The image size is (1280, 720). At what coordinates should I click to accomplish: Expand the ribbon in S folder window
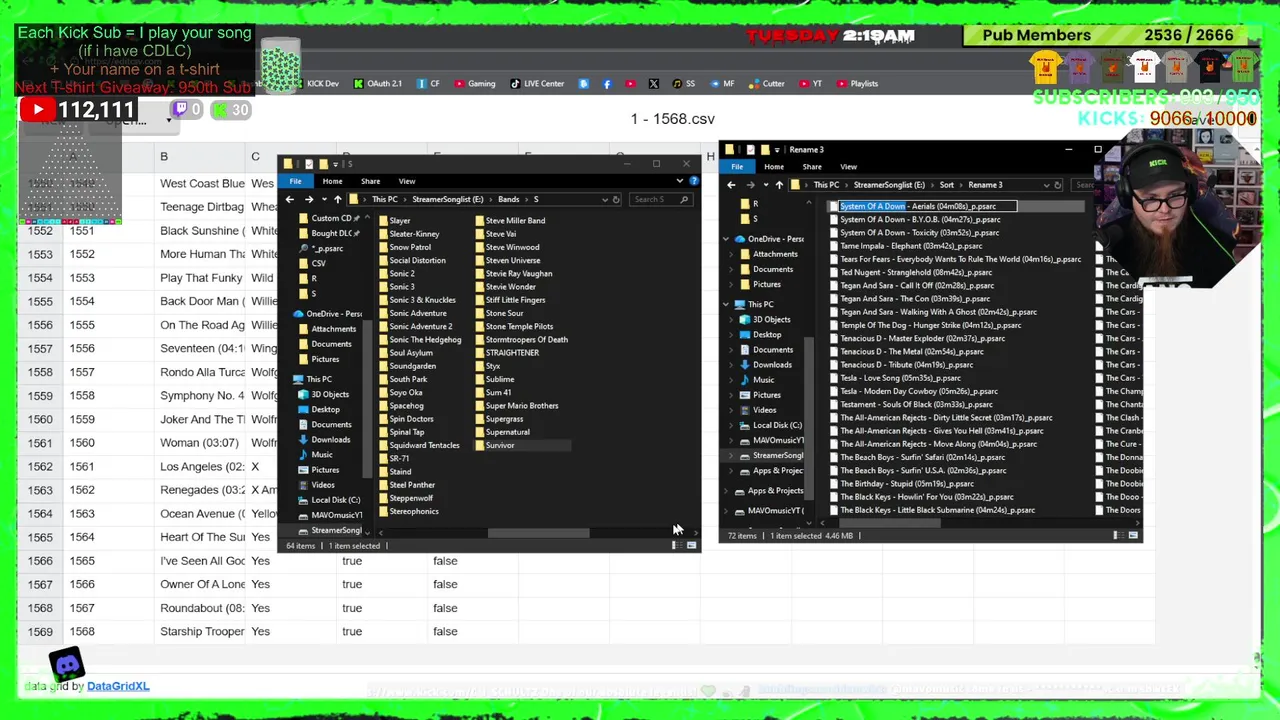pyautogui.click(x=680, y=181)
